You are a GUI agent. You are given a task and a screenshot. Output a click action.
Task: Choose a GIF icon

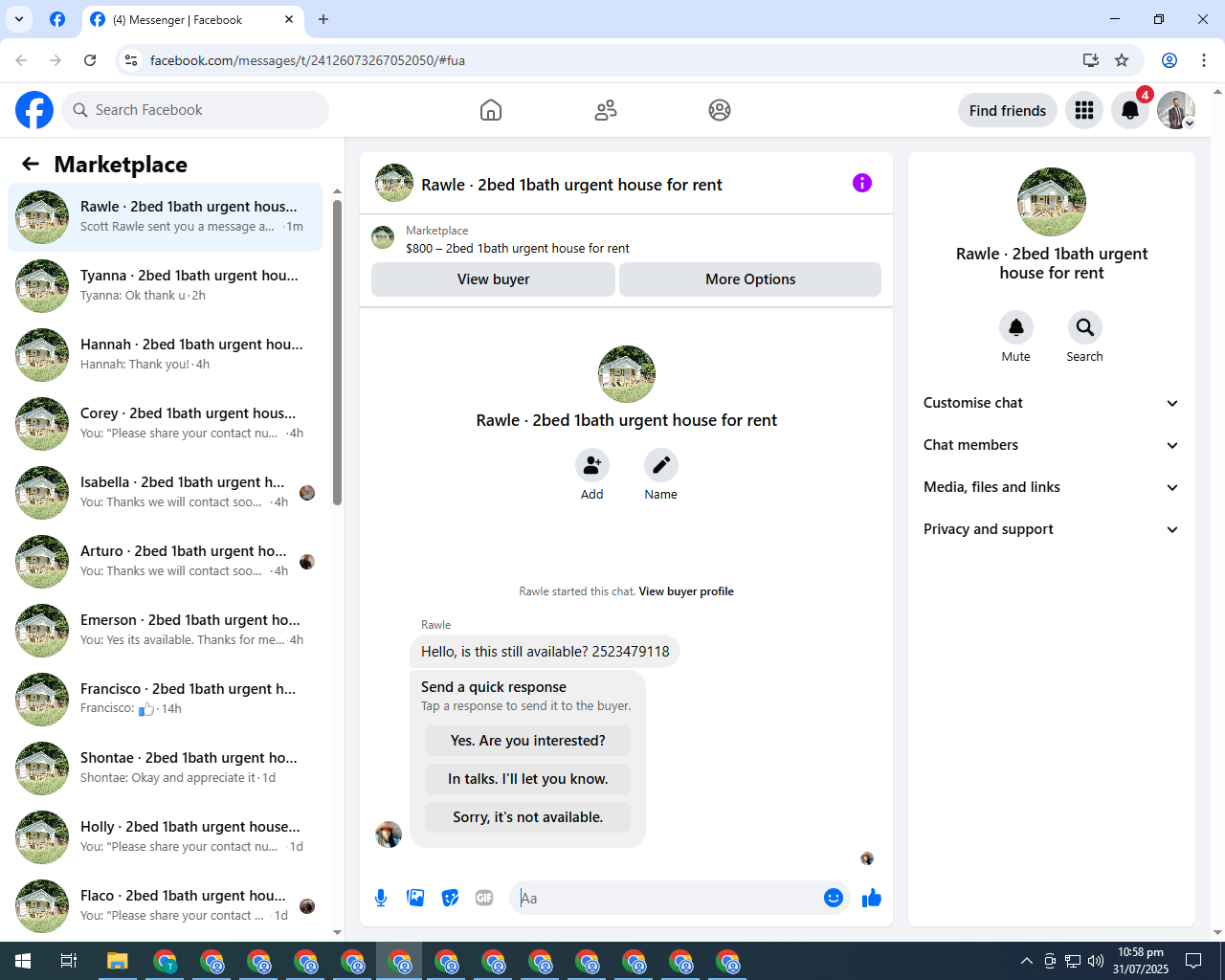[484, 898]
